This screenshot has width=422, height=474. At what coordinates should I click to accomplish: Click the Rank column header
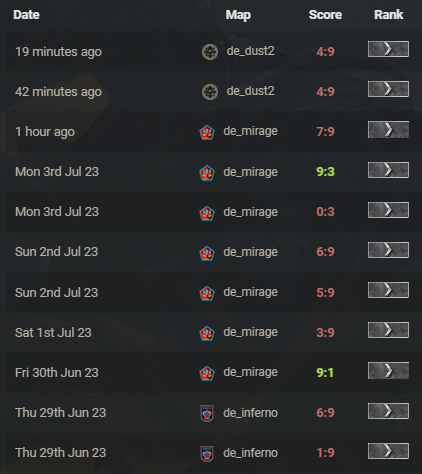coord(389,15)
